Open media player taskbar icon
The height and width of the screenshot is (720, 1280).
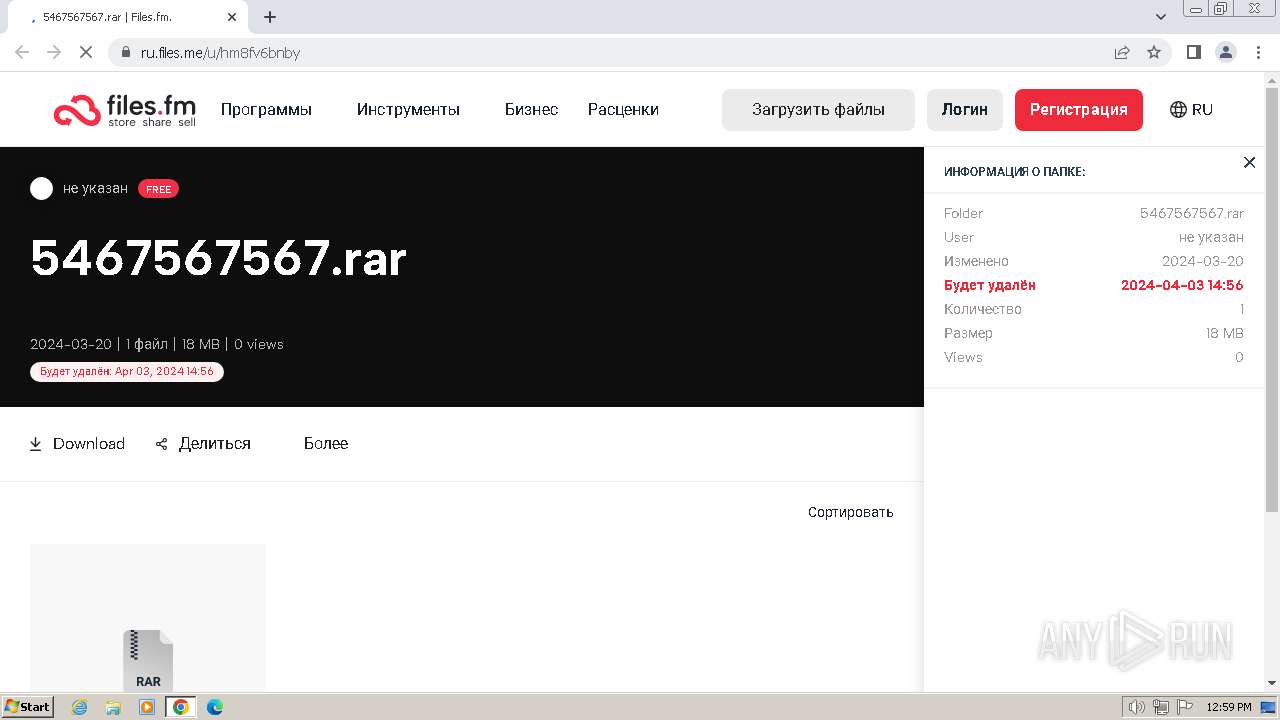(x=147, y=707)
